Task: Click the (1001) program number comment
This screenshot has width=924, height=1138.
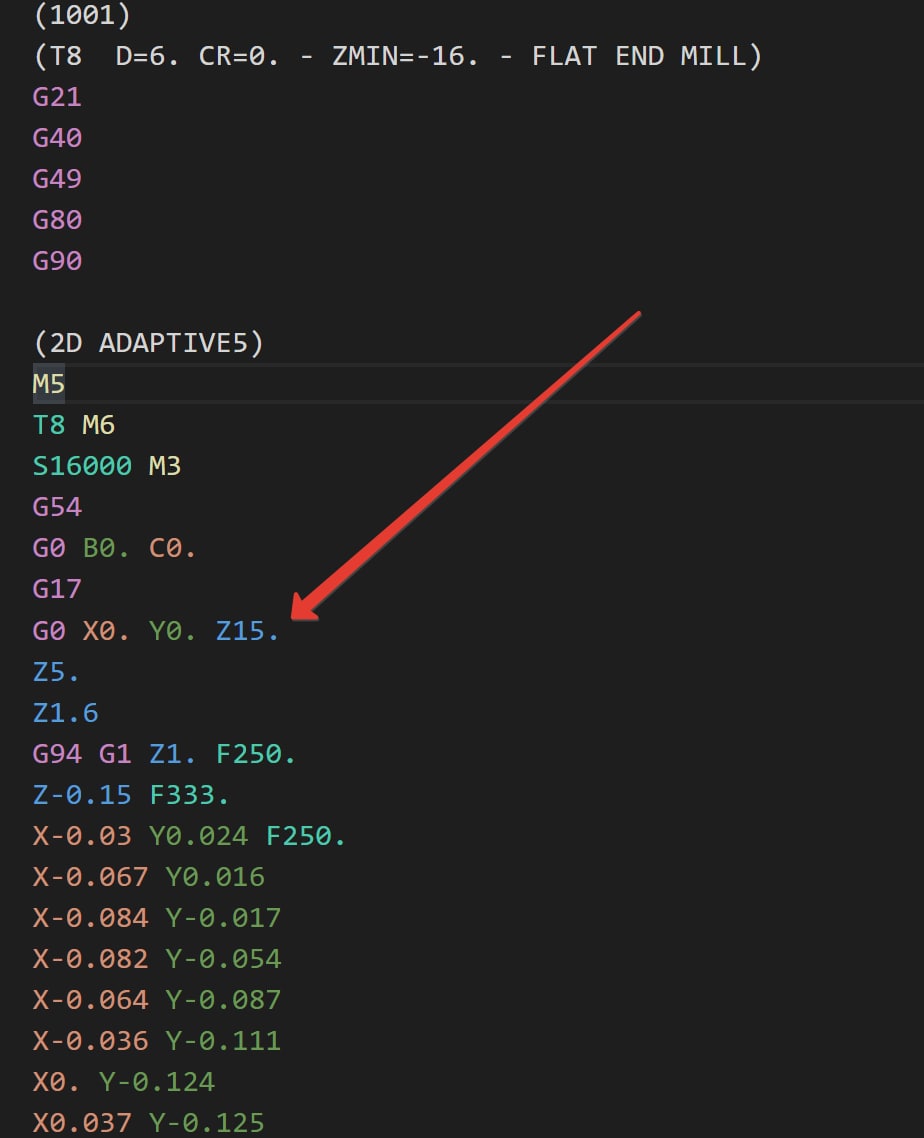Action: pyautogui.click(x=82, y=15)
